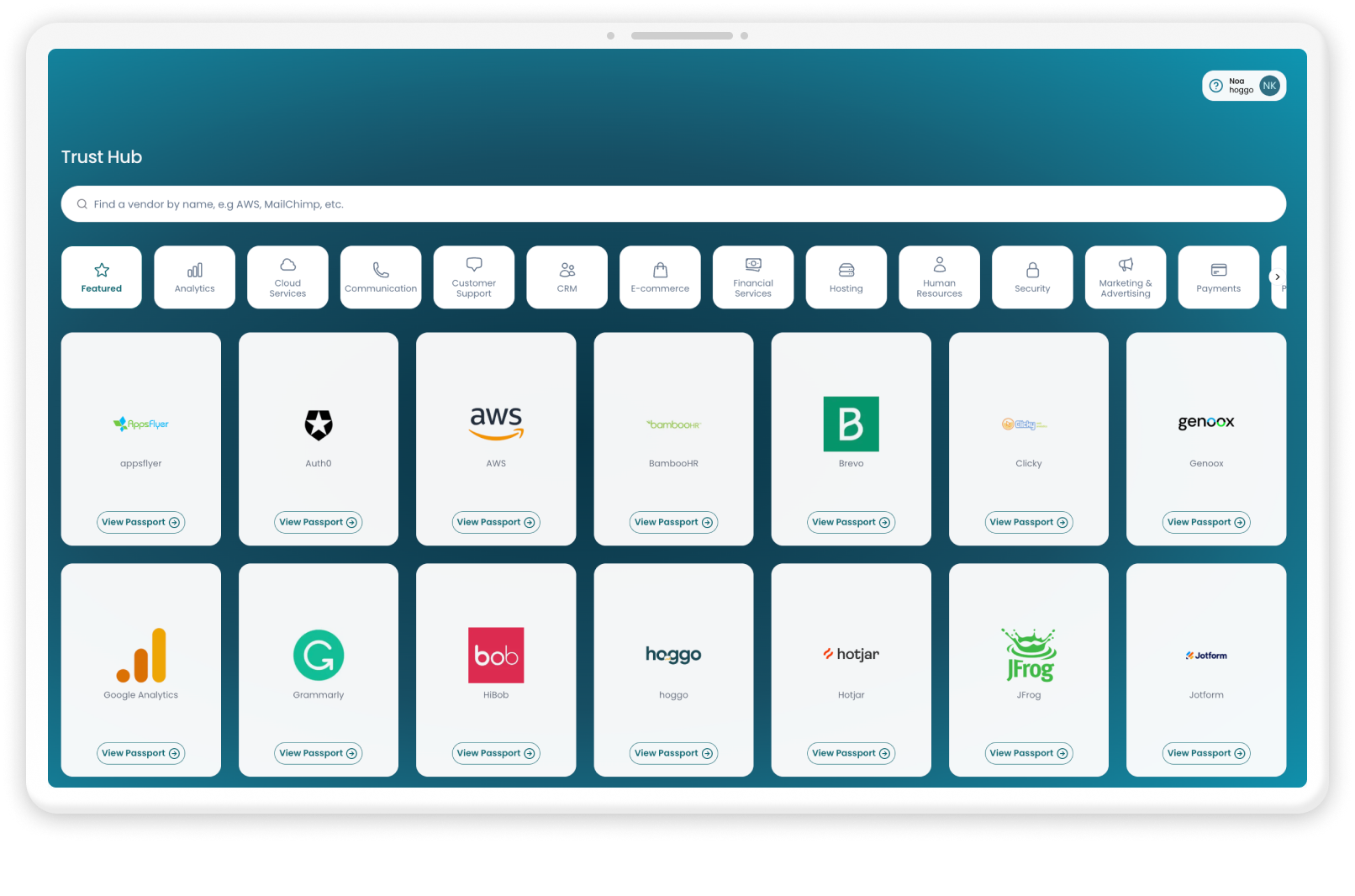Click the green Brevo logo

pos(851,424)
